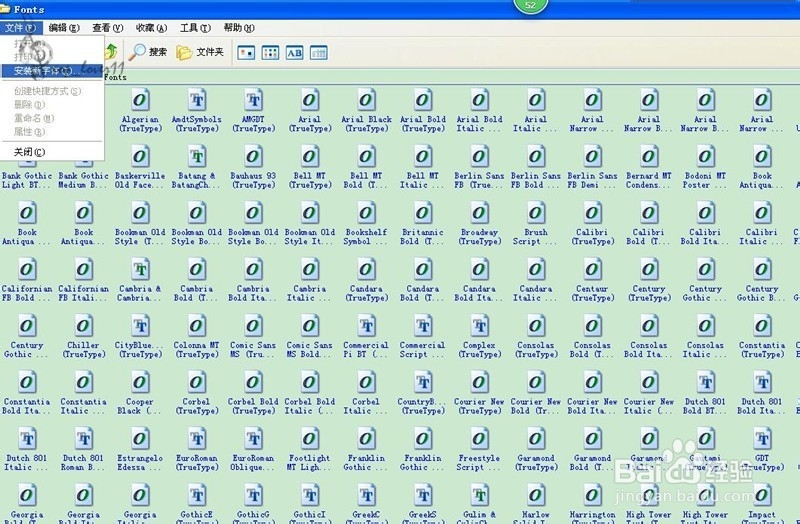
Task: Select the Comic Sans MS Bold font icon
Action: [x=310, y=326]
